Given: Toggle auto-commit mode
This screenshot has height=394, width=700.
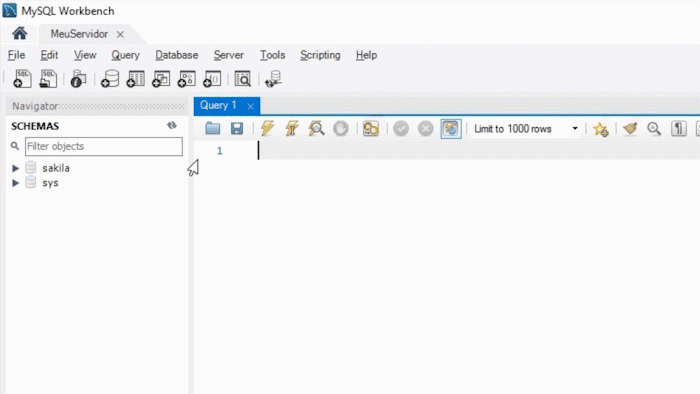Looking at the screenshot, I should [x=450, y=129].
